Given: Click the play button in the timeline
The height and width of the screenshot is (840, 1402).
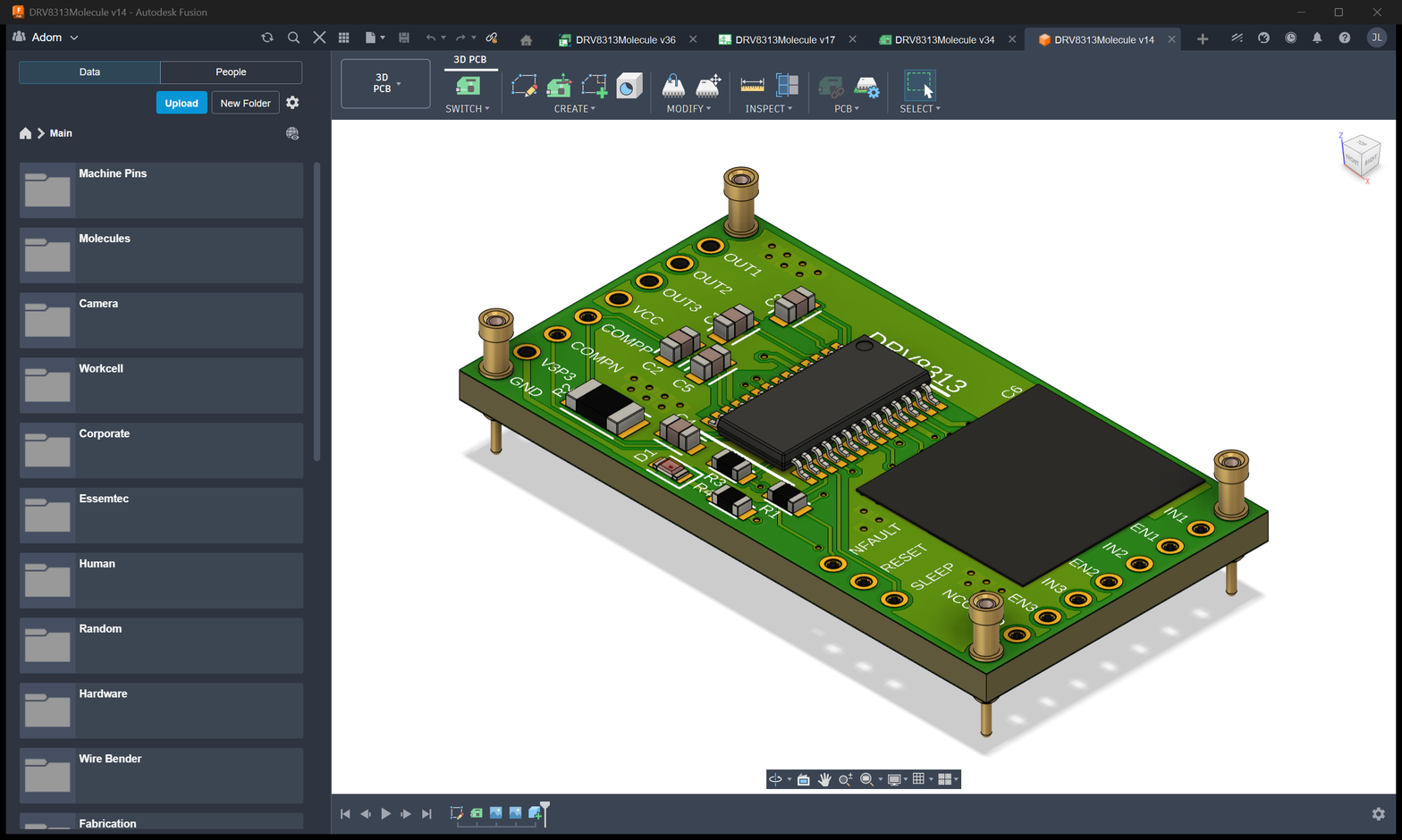Looking at the screenshot, I should tap(385, 813).
